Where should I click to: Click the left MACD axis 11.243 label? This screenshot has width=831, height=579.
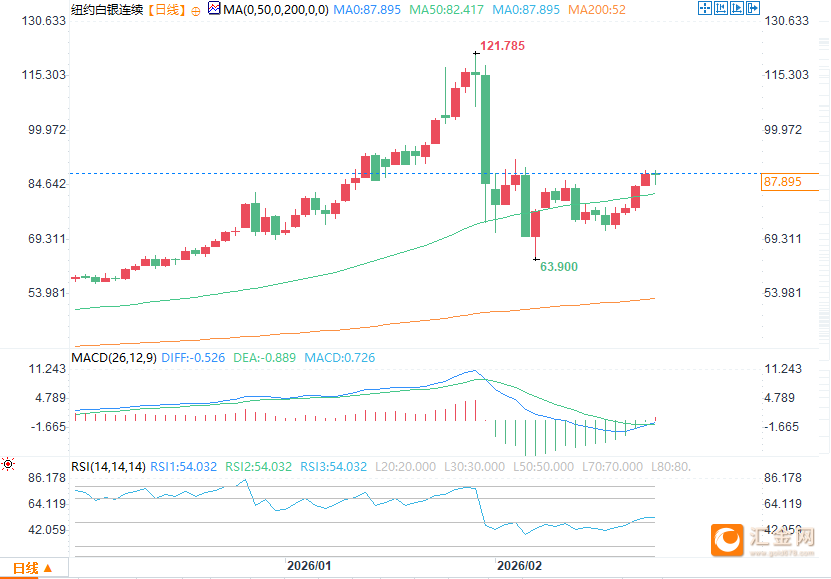click(47, 369)
